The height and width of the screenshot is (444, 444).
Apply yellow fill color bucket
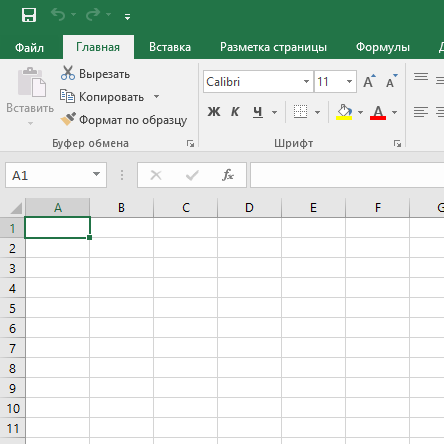[x=344, y=112]
